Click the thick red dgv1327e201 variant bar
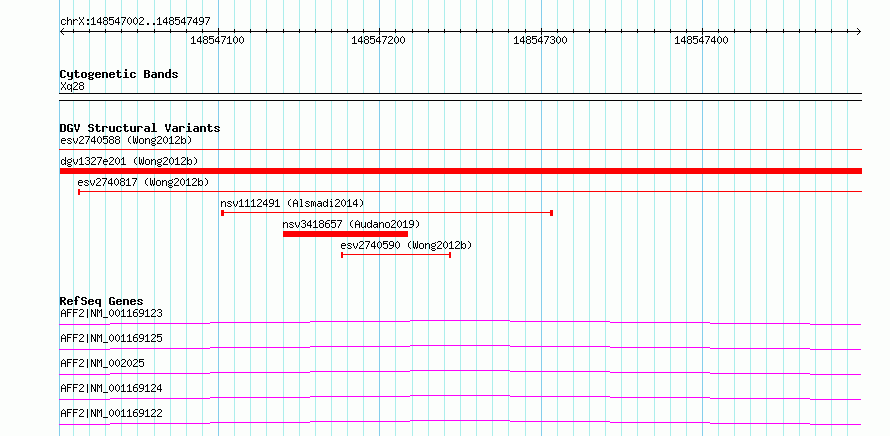The width and height of the screenshot is (890, 436). click(461, 171)
